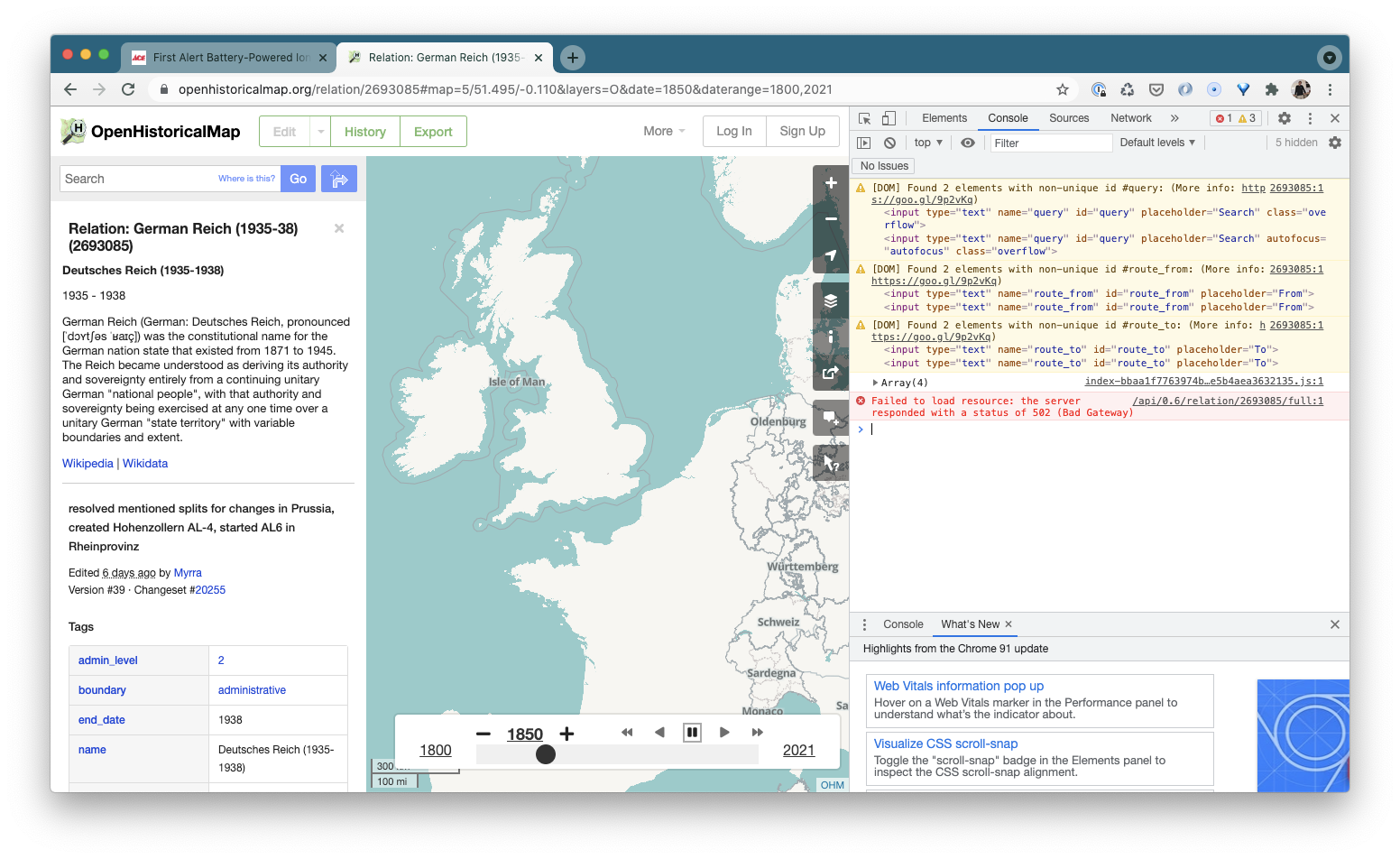Follow the Wikipedia link in the sidebar
1400x859 pixels.
[87, 463]
